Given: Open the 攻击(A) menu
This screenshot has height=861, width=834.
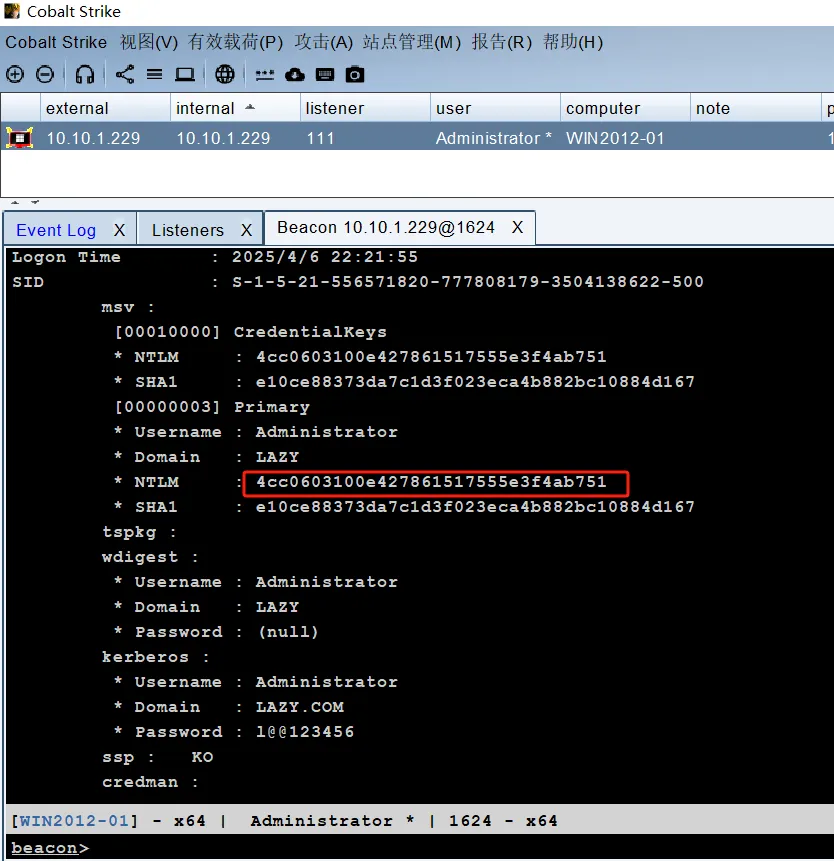Looking at the screenshot, I should [323, 42].
